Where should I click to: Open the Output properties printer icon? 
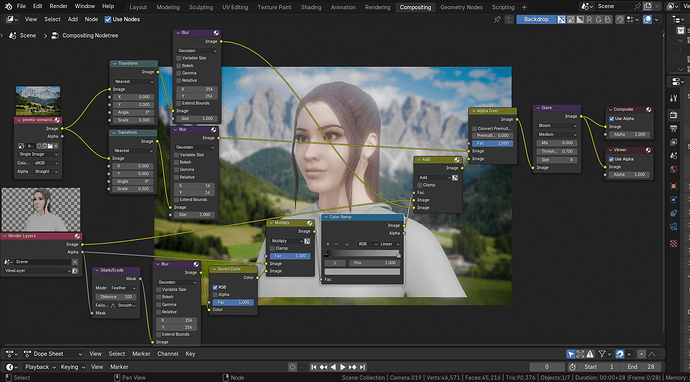pos(673,129)
